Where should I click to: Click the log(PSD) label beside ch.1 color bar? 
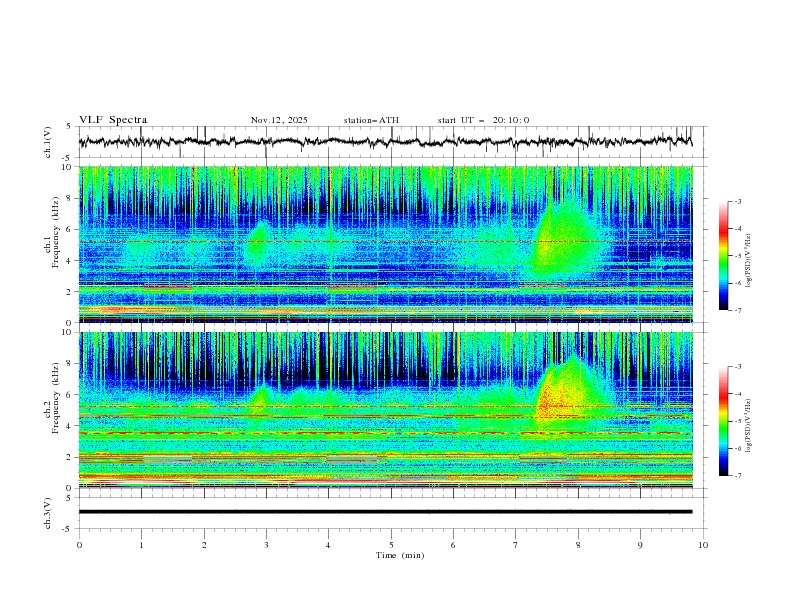(748, 261)
